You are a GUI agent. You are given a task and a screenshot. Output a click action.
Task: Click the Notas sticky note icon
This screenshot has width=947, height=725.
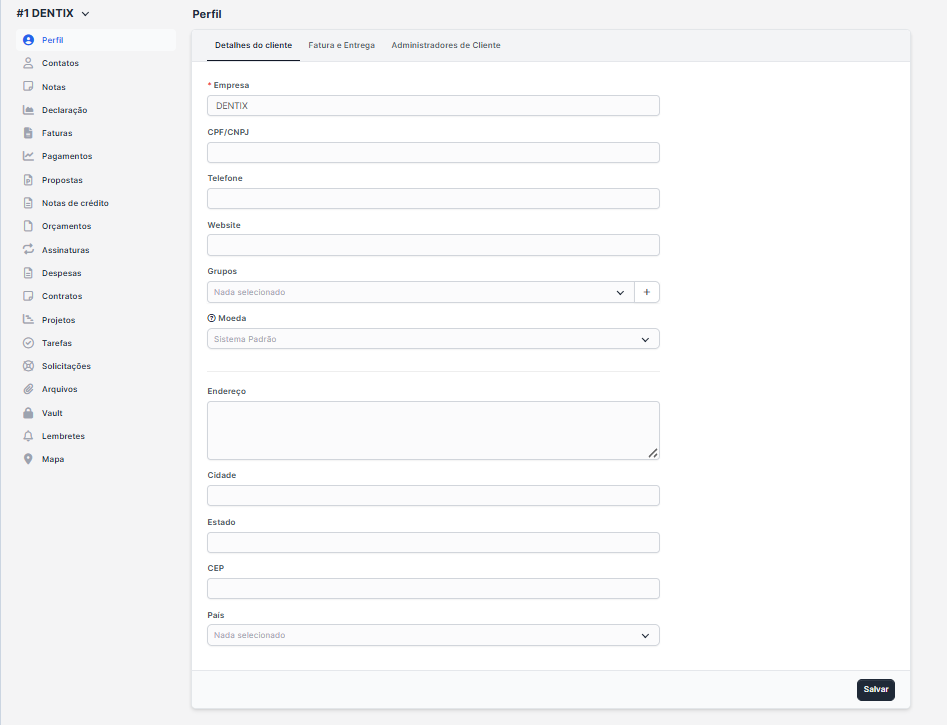tap(28, 87)
